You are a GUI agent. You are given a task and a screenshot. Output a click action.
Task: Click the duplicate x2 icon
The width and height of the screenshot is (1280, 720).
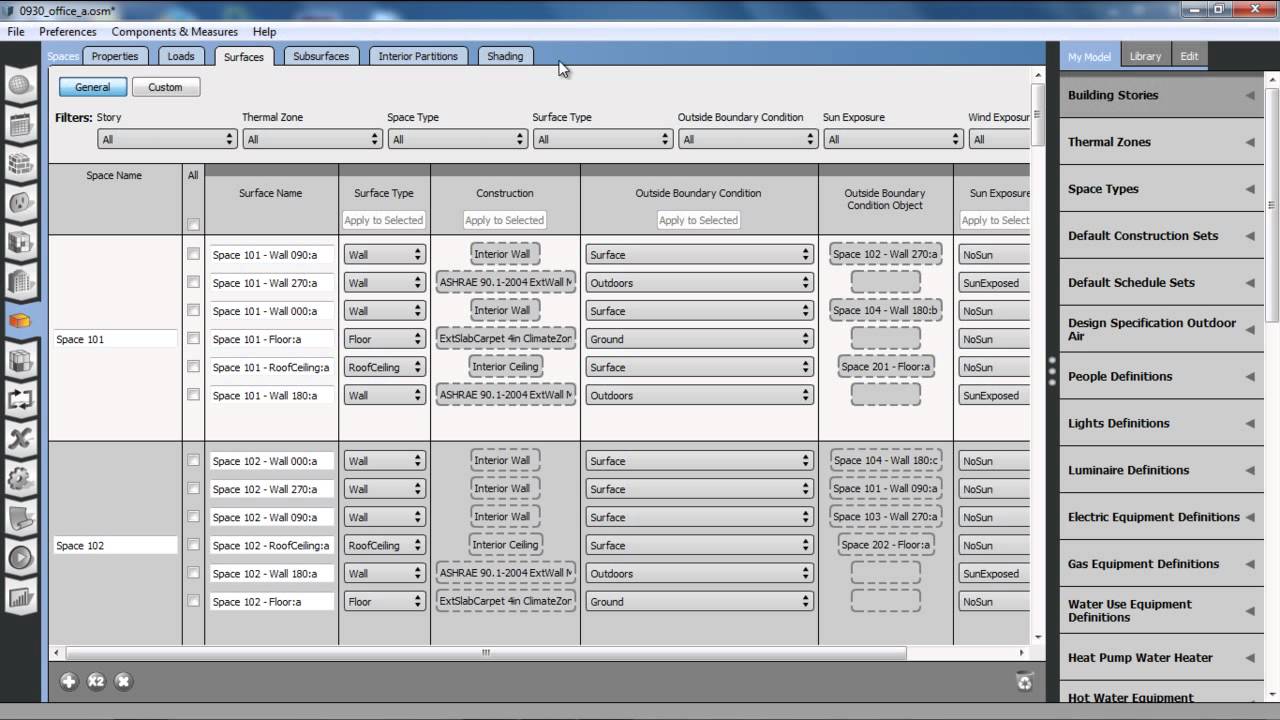click(96, 681)
